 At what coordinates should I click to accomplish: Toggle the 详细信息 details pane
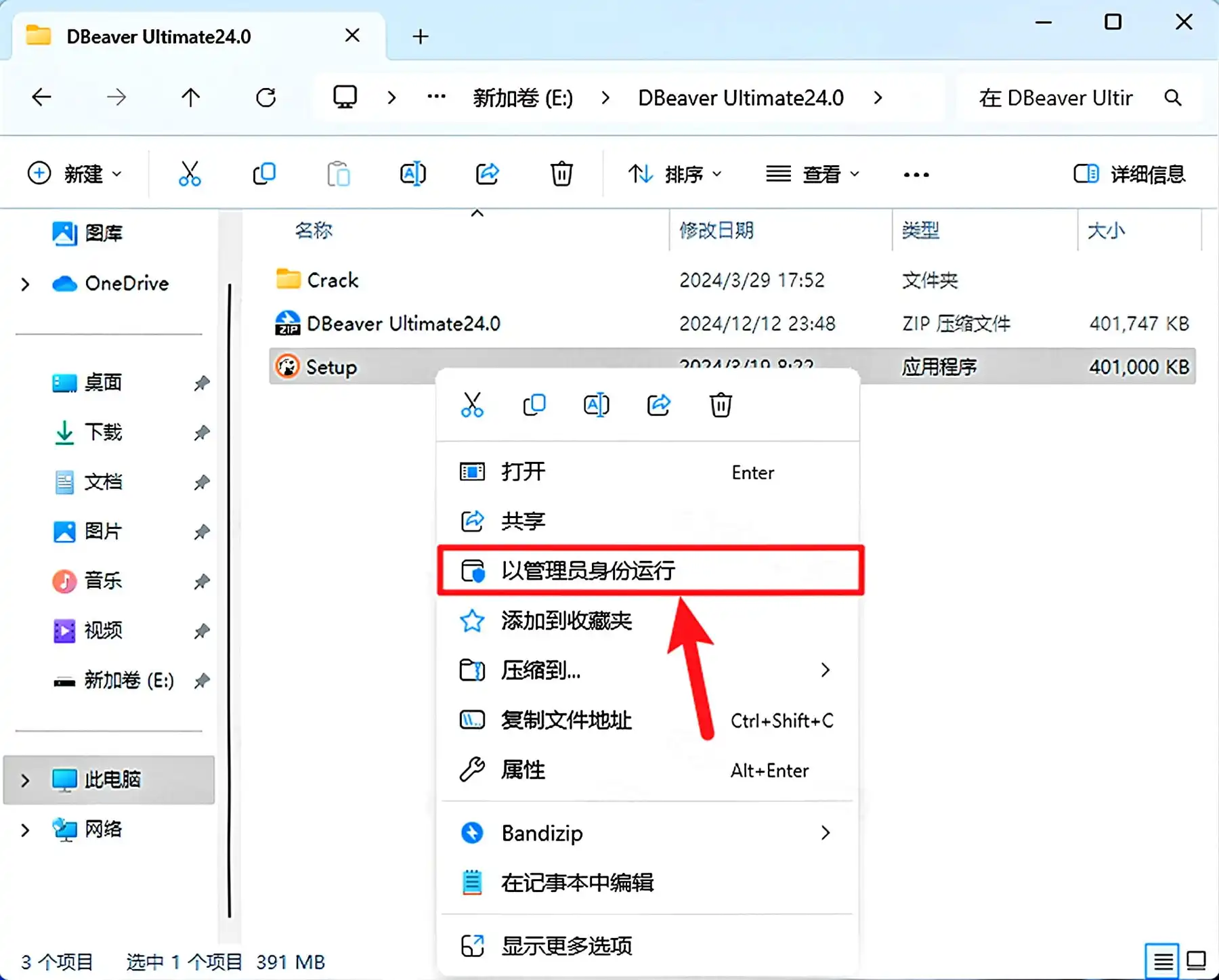pos(1130,174)
